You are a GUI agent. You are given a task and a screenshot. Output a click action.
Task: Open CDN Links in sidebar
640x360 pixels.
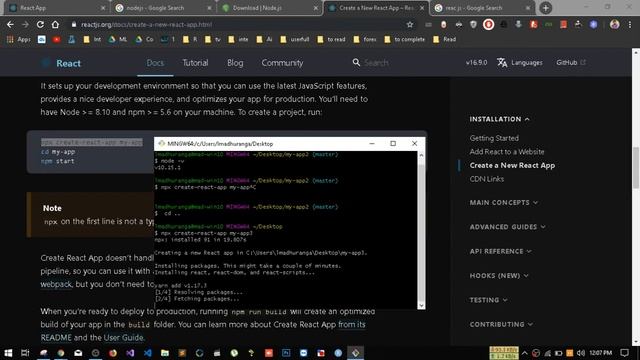pos(487,179)
